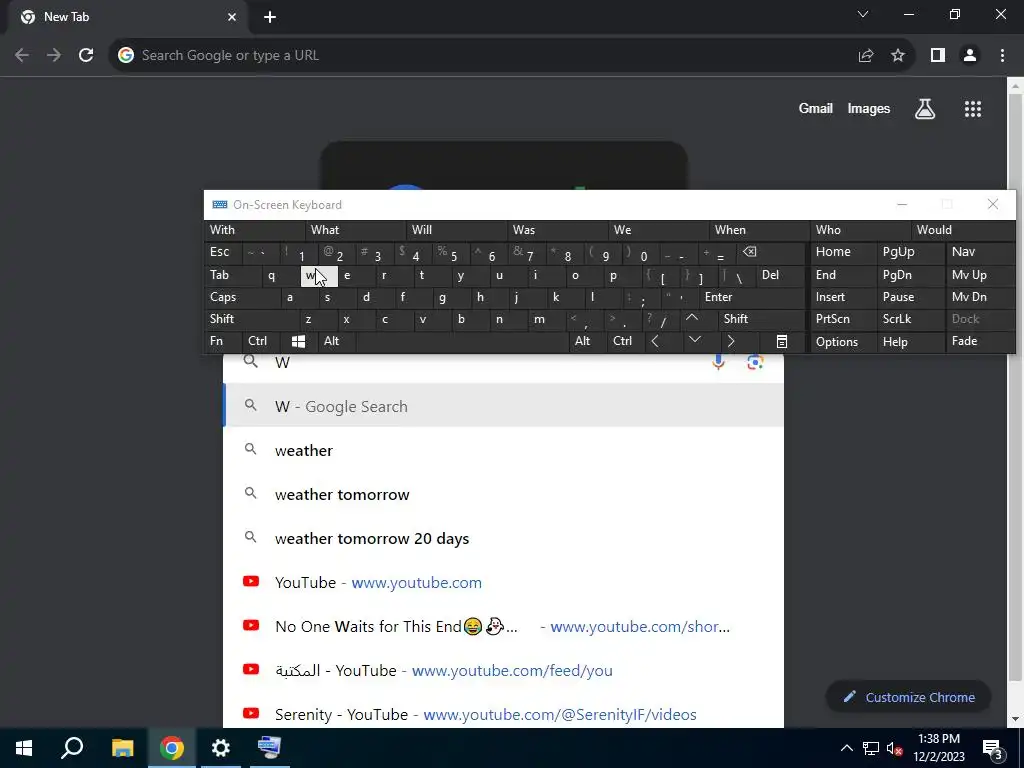Open Search Labs flask icon
1024x768 pixels.
(925, 109)
